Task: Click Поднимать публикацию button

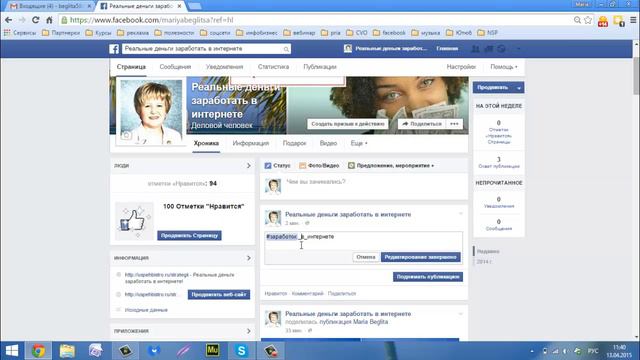Action: (x=428, y=277)
